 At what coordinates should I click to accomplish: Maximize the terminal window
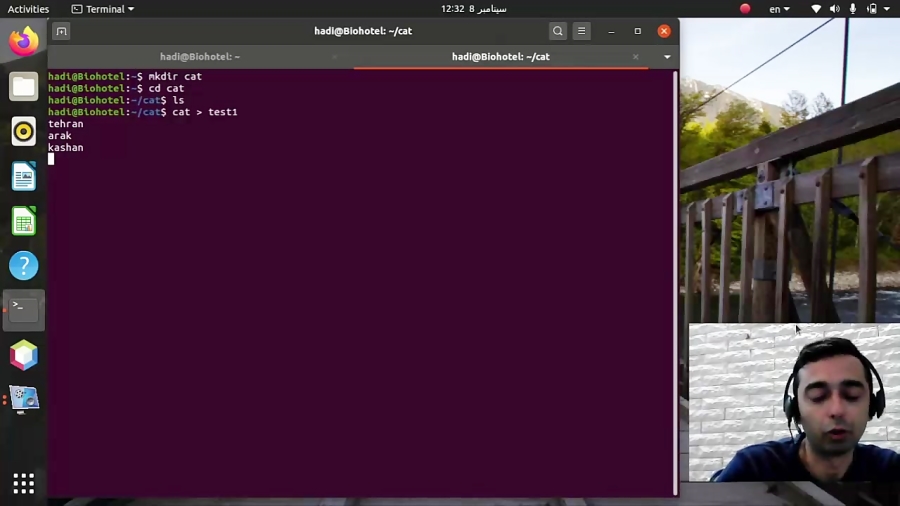(638, 31)
